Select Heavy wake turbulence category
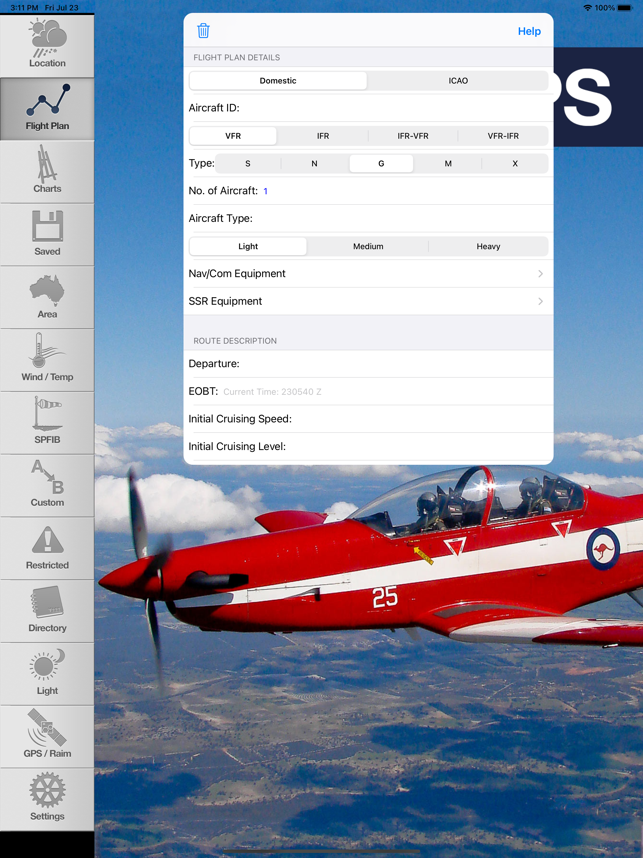The height and width of the screenshot is (858, 643). tap(488, 246)
